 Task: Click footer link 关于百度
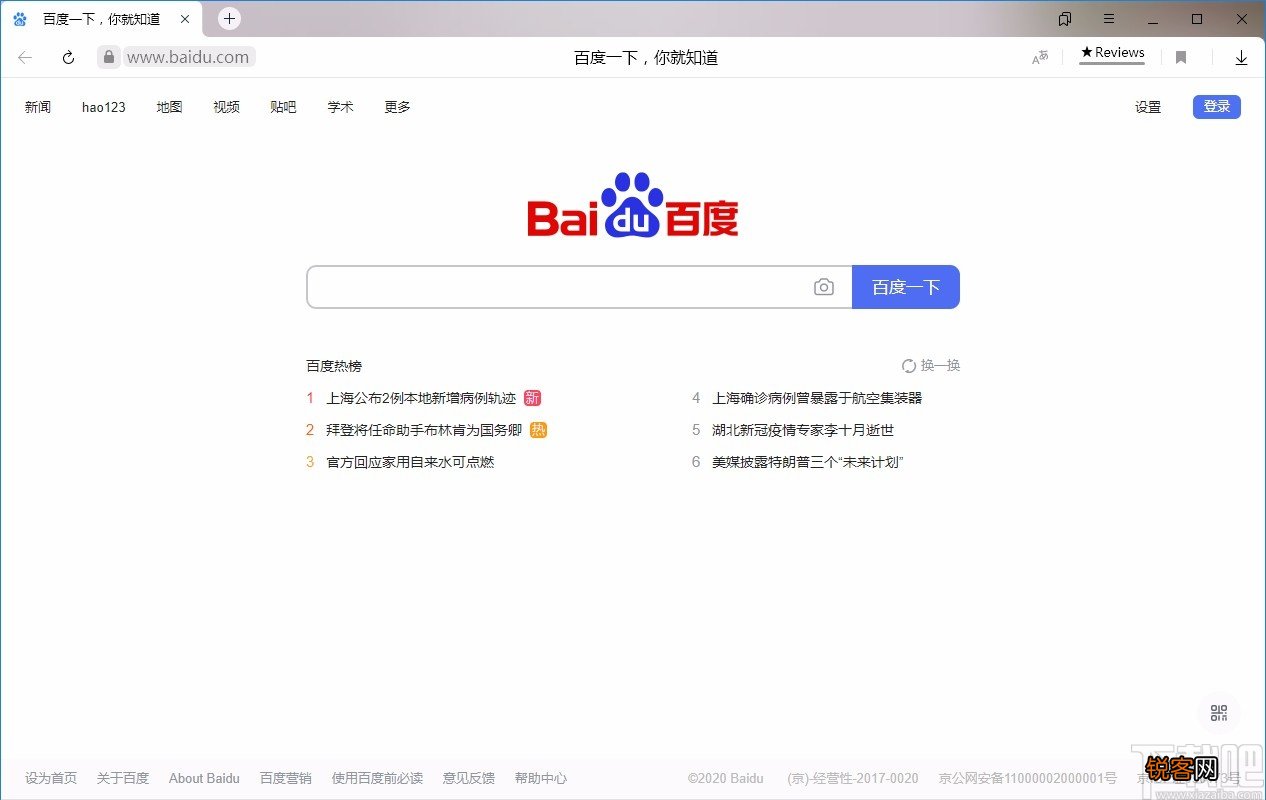(123, 778)
